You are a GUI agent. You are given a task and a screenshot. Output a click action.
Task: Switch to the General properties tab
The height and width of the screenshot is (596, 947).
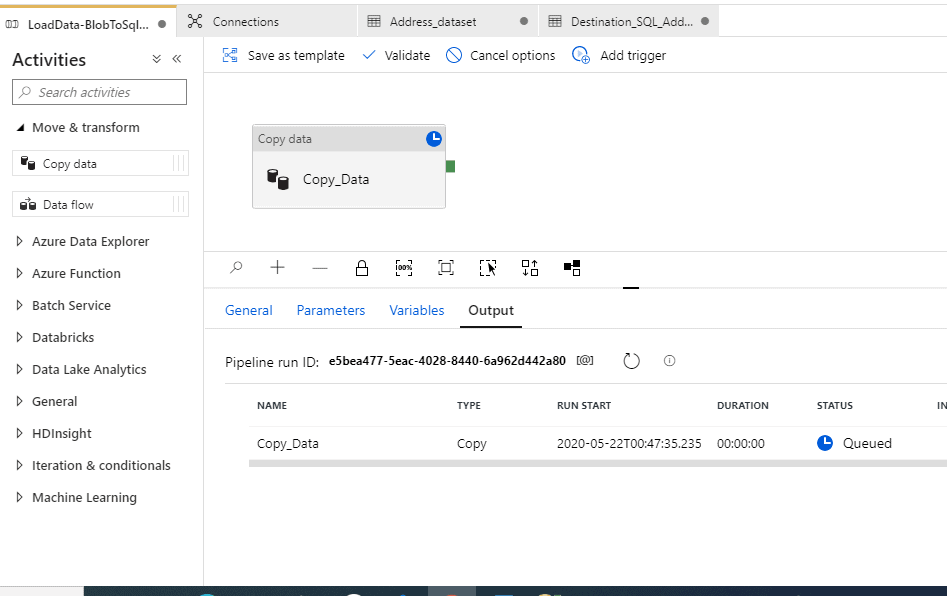click(x=249, y=310)
